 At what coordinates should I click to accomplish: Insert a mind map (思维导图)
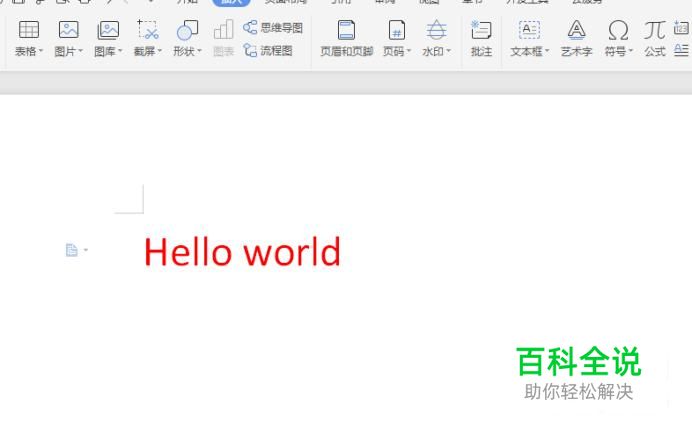273,28
